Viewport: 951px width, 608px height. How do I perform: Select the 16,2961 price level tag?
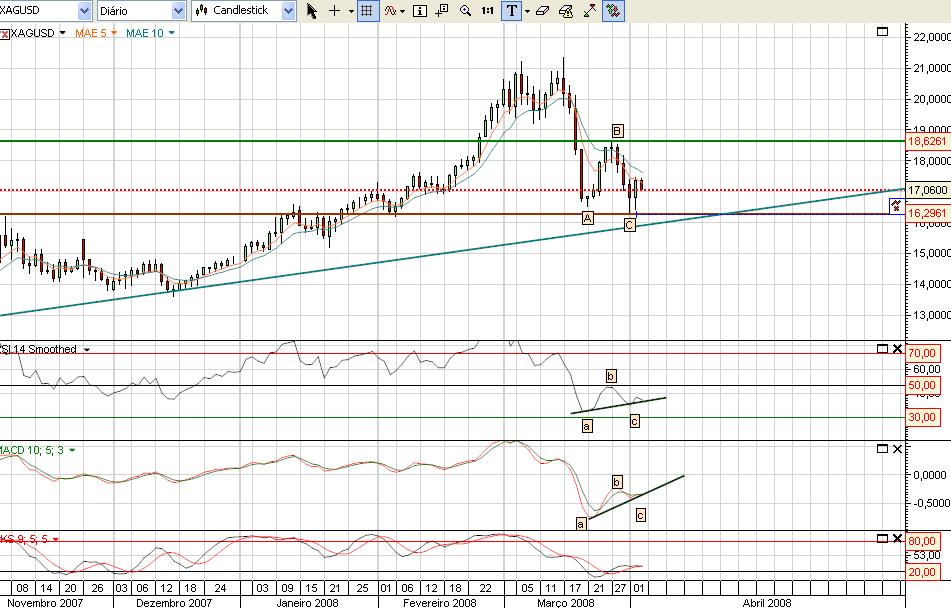[x=927, y=213]
